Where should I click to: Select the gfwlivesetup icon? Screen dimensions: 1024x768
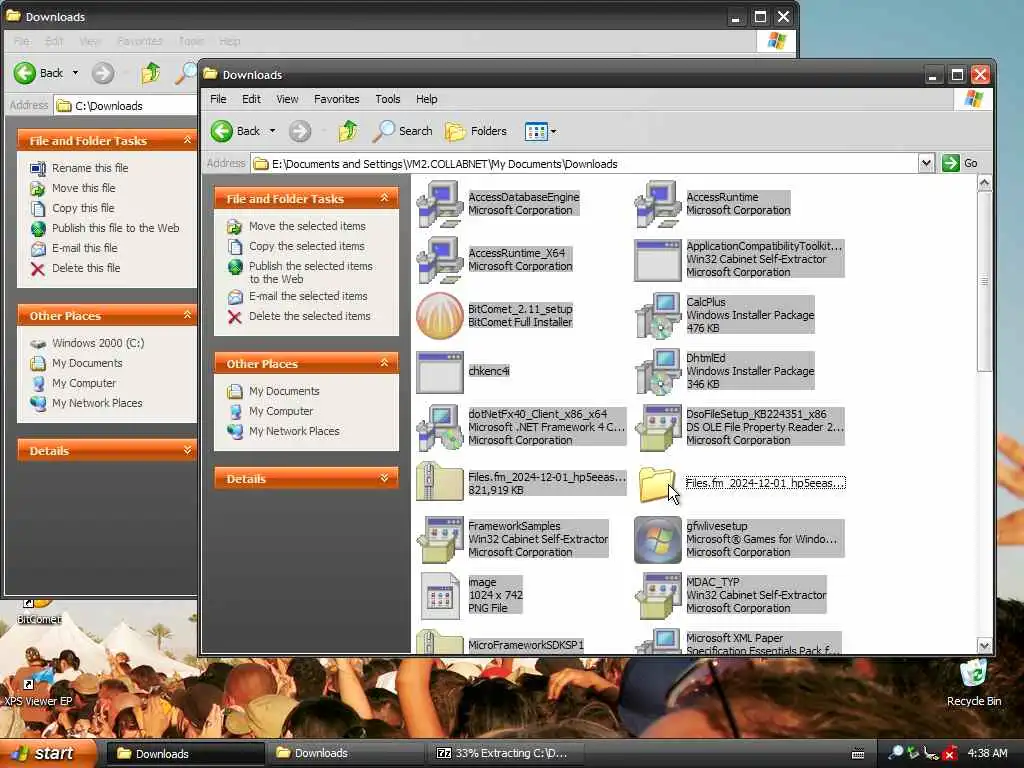pyautogui.click(x=658, y=539)
